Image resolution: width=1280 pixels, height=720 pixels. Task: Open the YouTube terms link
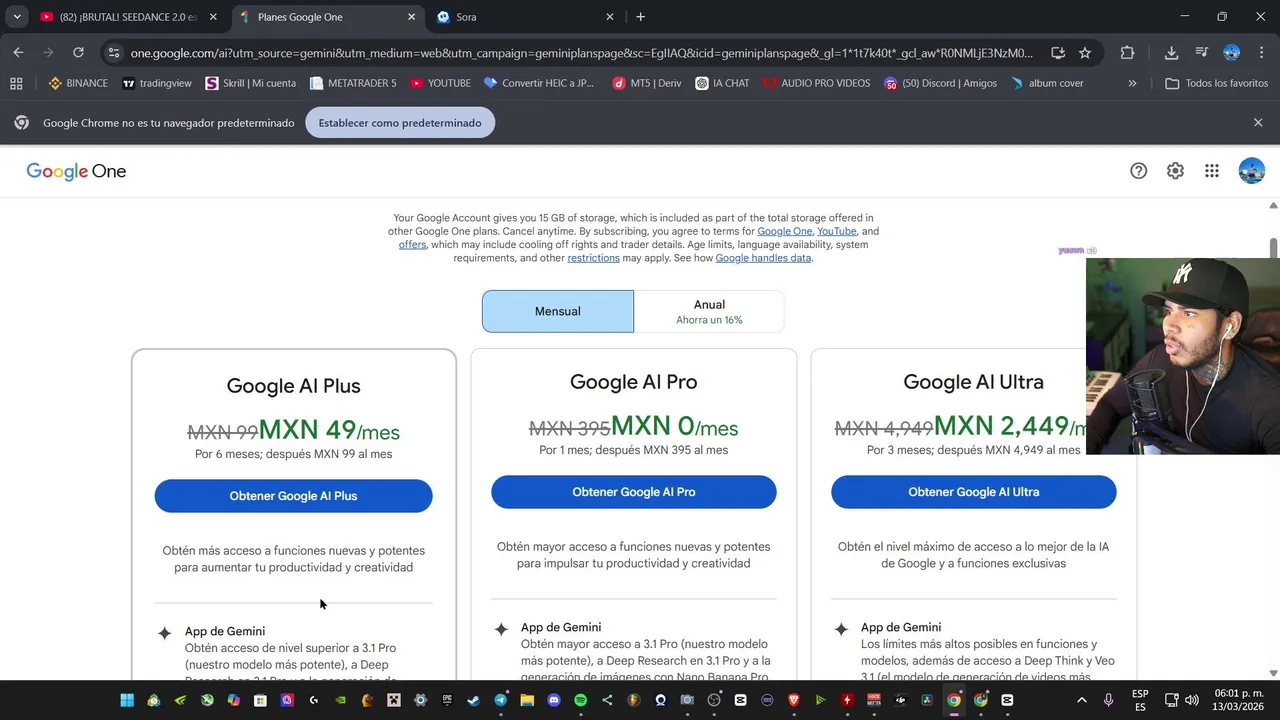[836, 231]
